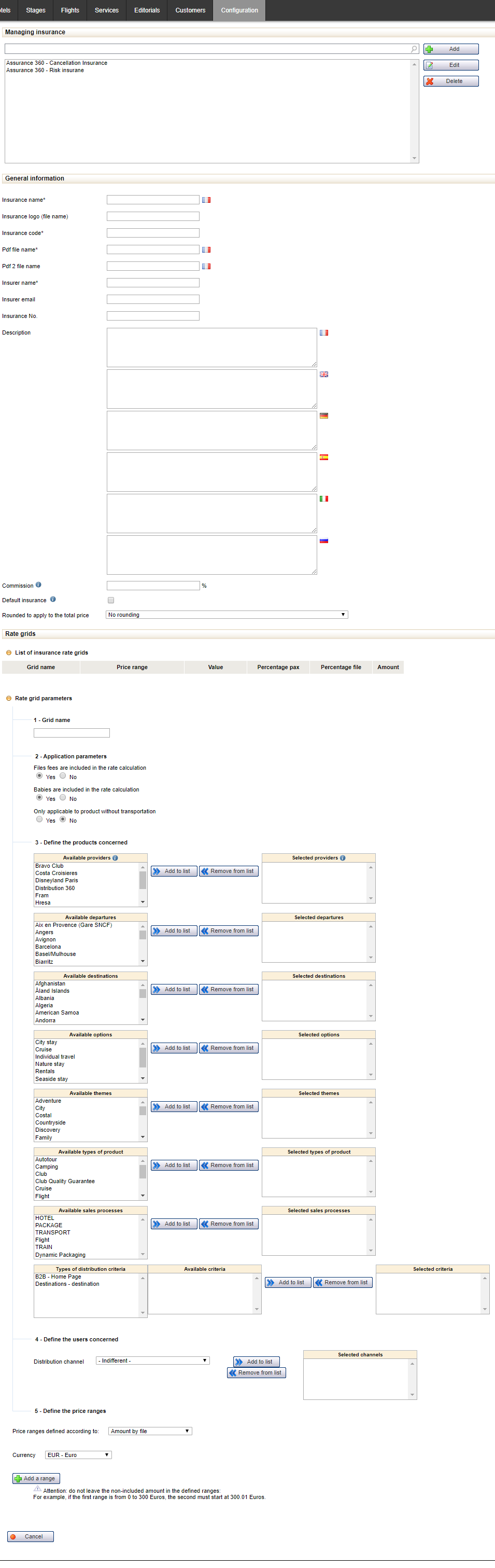Expand the Currency EUR - Euro dropdown
Screen dimensions: 495x1568
point(78,1455)
